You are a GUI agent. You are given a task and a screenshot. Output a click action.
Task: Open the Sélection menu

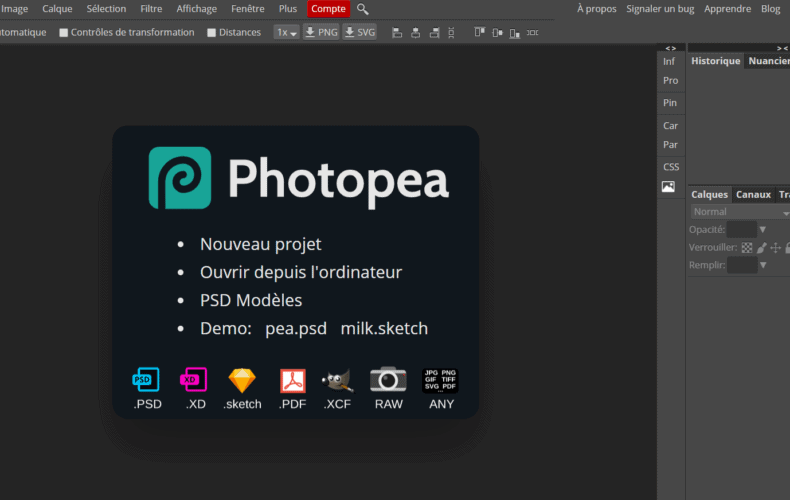click(106, 9)
